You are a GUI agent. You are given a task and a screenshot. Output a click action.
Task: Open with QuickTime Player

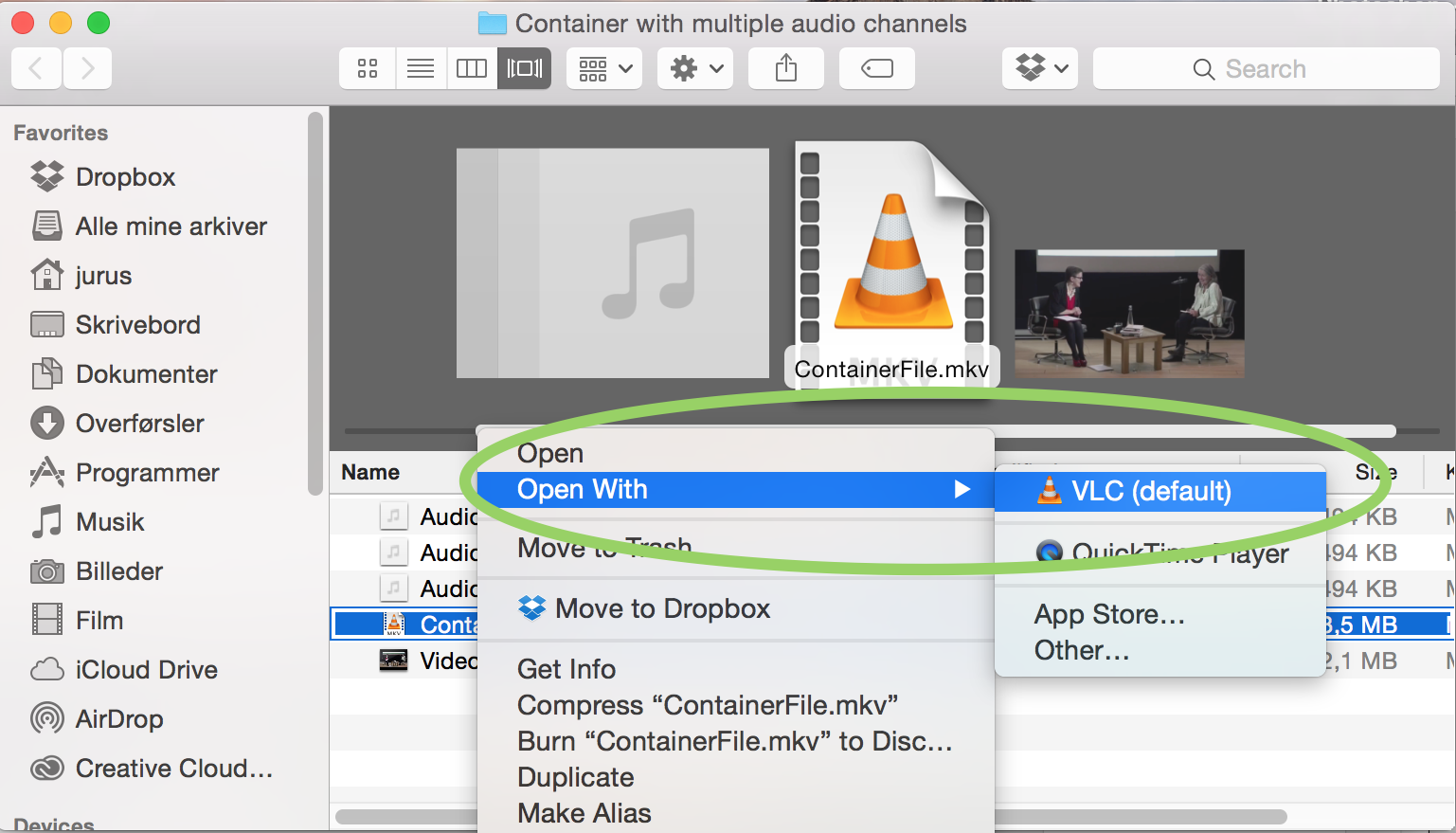pyautogui.click(x=1159, y=552)
